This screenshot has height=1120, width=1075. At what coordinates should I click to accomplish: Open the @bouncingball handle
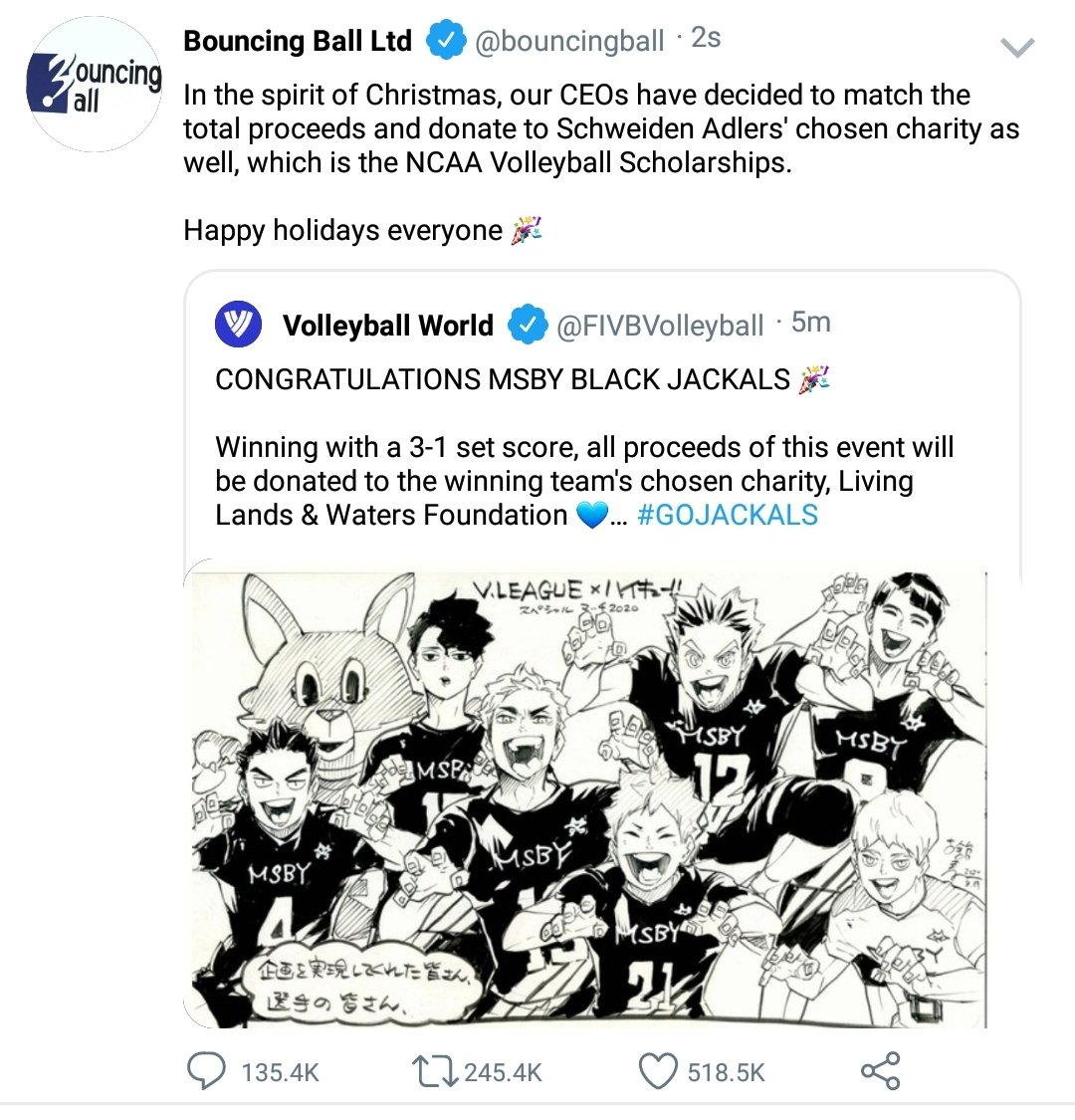point(568,42)
